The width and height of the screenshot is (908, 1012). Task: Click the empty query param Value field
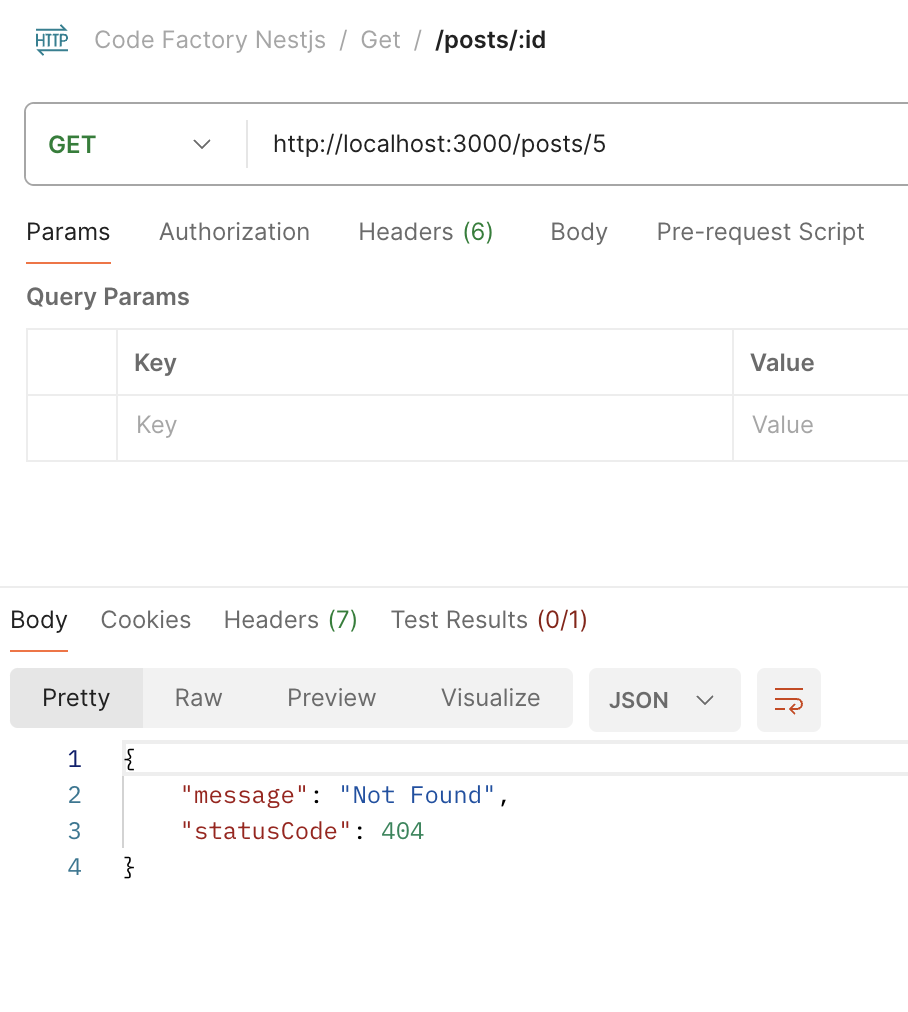point(821,427)
